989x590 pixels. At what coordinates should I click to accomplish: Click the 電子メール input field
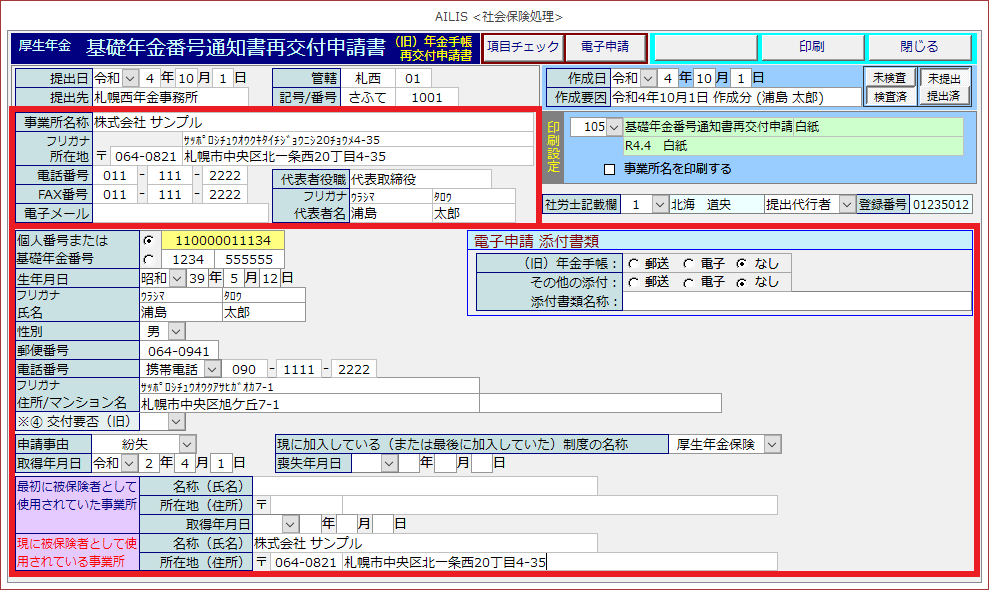[x=180, y=213]
